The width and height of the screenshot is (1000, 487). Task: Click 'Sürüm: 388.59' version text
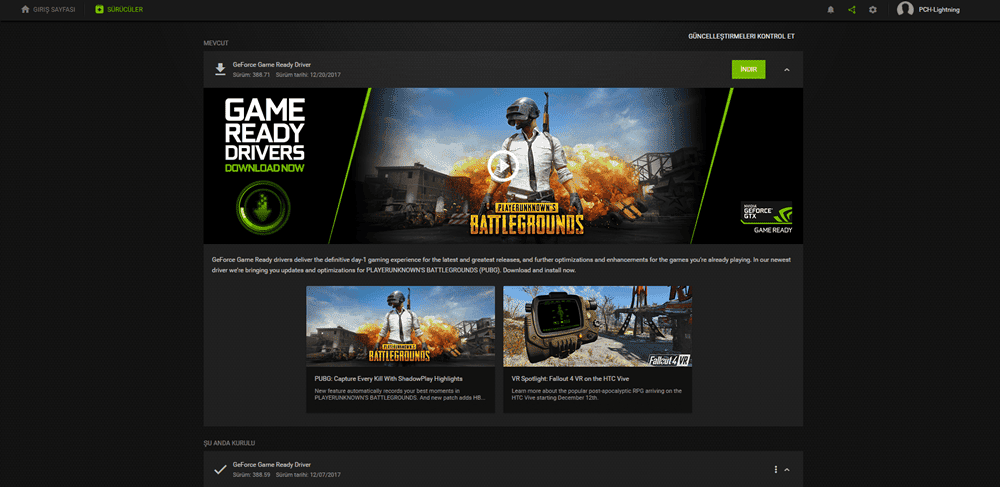point(251,475)
